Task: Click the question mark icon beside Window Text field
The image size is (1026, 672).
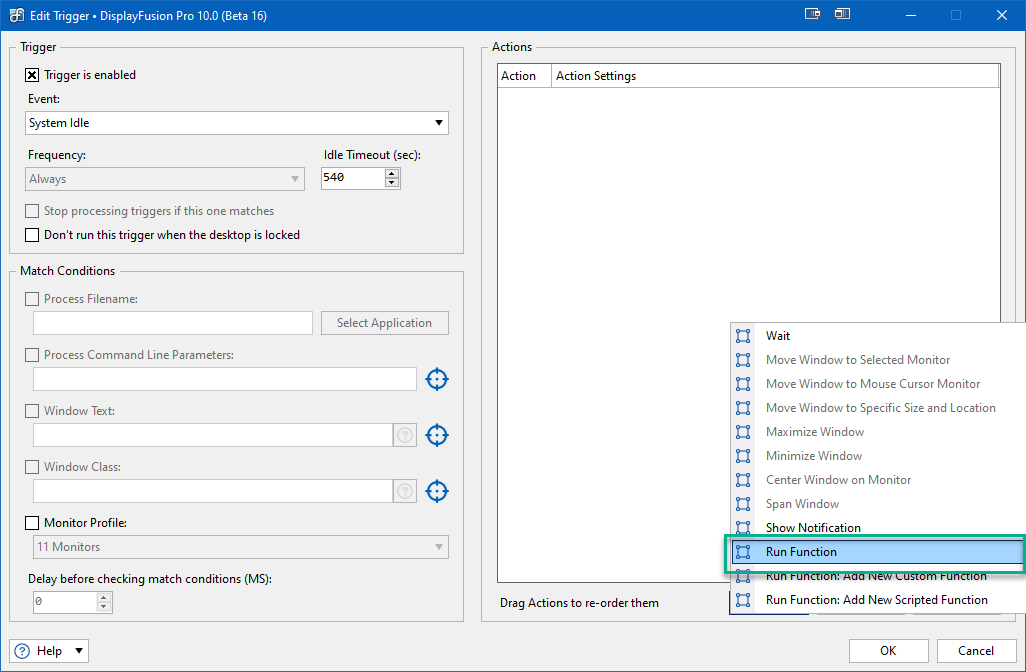Action: tap(405, 435)
